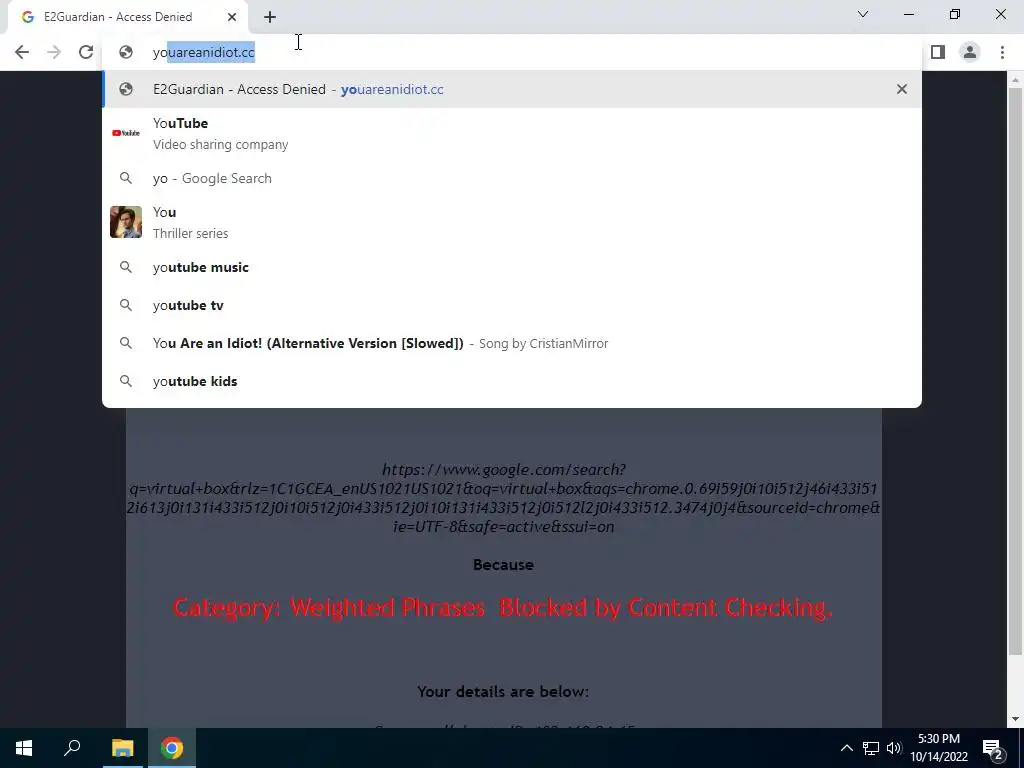Image resolution: width=1024 pixels, height=768 pixels.
Task: Click the globe icon in address bar
Action: coord(126,52)
